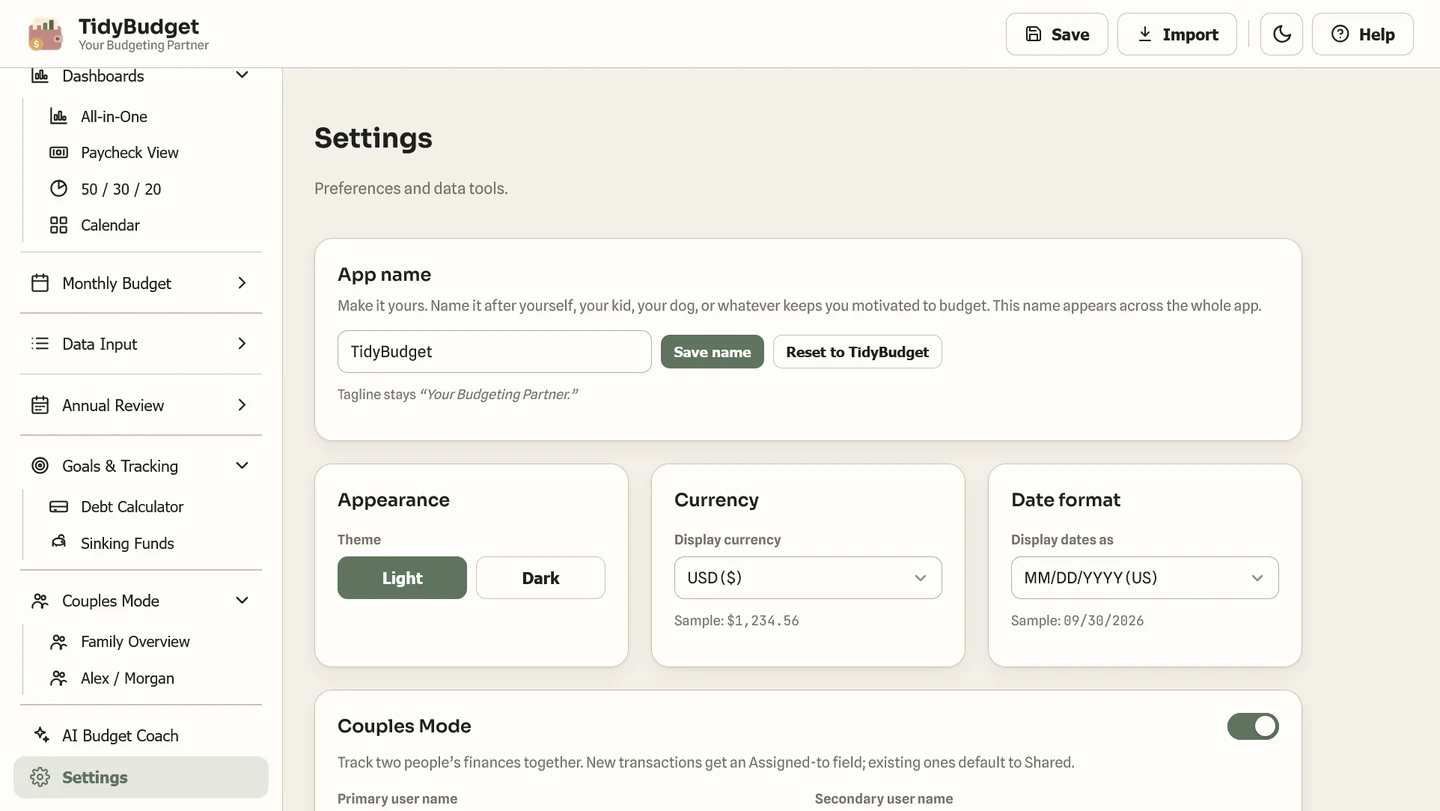Viewport: 1440px width, 811px height.
Task: Click the Debt Calculator card icon
Action: pyautogui.click(x=59, y=507)
